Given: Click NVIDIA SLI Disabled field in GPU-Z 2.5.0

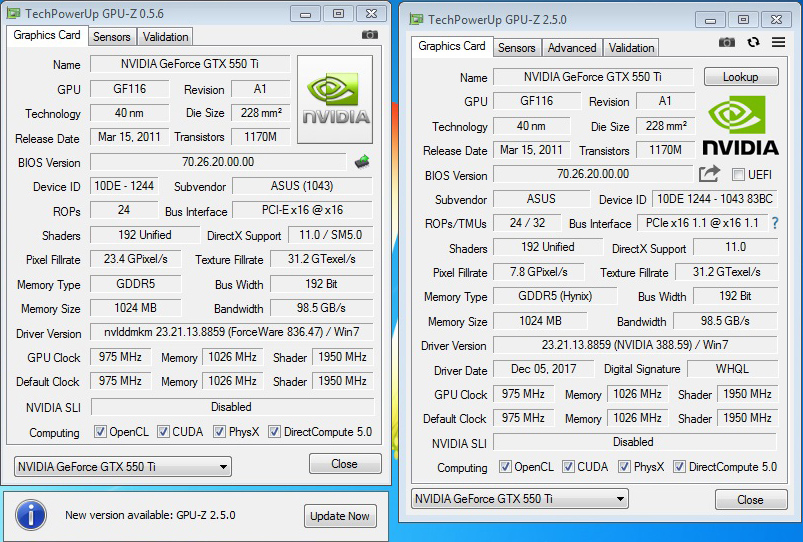Looking at the screenshot, I should pos(635,442).
